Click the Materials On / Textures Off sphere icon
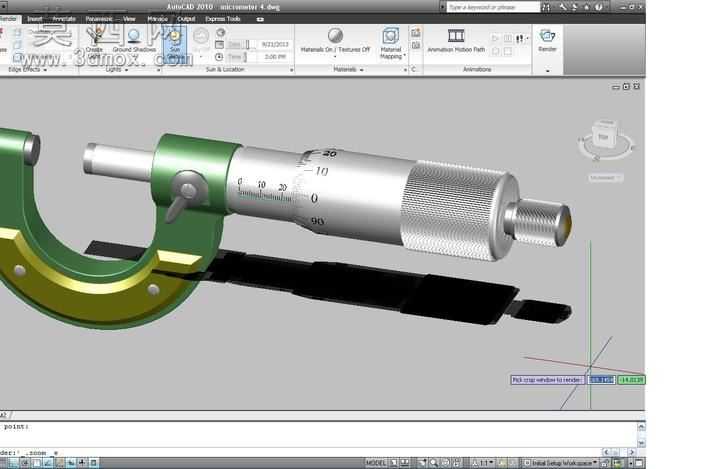 tap(335, 35)
